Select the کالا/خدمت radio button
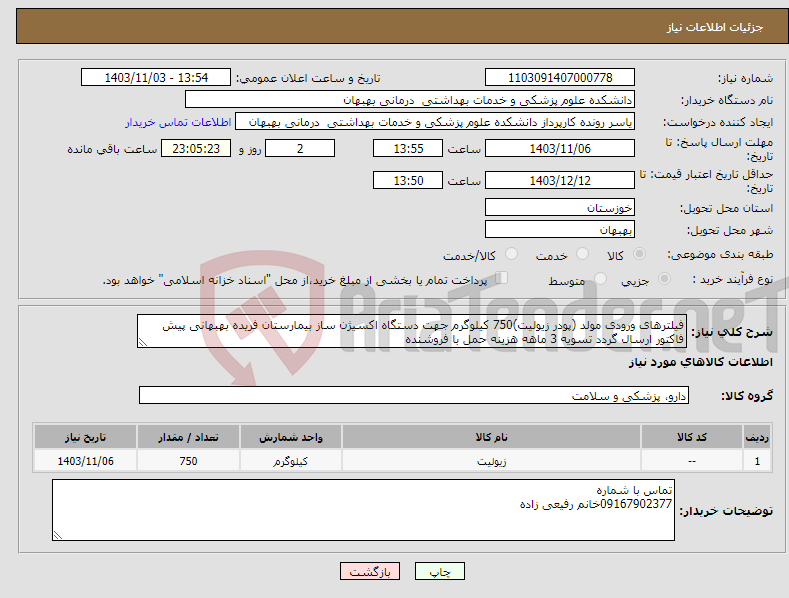The width and height of the screenshot is (789, 598). click(511, 254)
